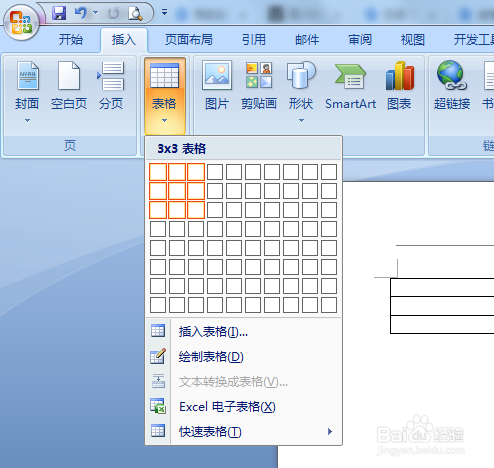
Task: Expand the 快速表格 submenu arrow
Action: point(330,431)
